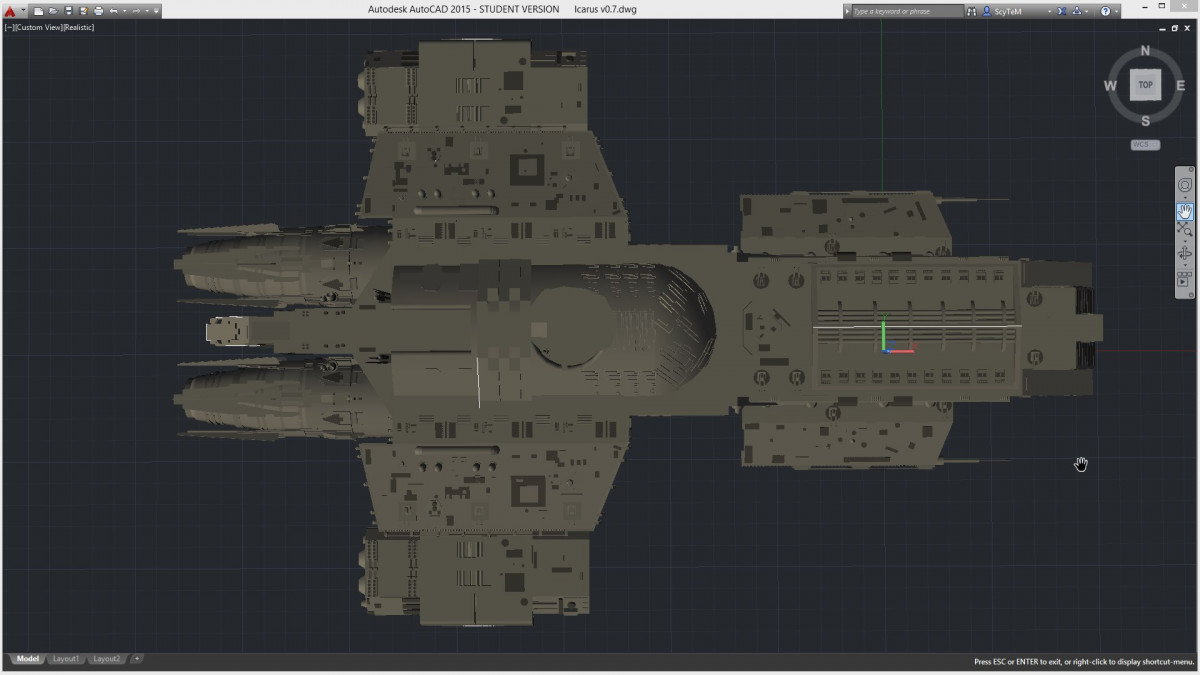The width and height of the screenshot is (1200, 675).
Task: Switch to the Layout2 tab
Action: 106,659
